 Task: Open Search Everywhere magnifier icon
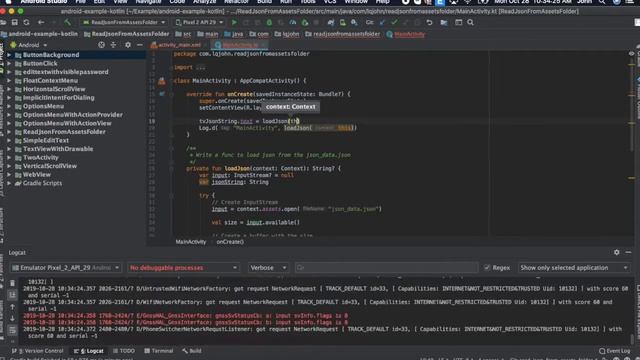click(x=470, y=22)
